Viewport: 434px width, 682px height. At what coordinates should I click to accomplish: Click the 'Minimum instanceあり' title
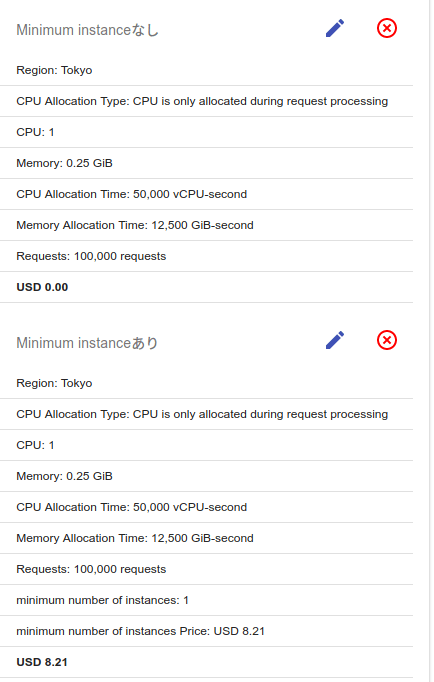87,343
